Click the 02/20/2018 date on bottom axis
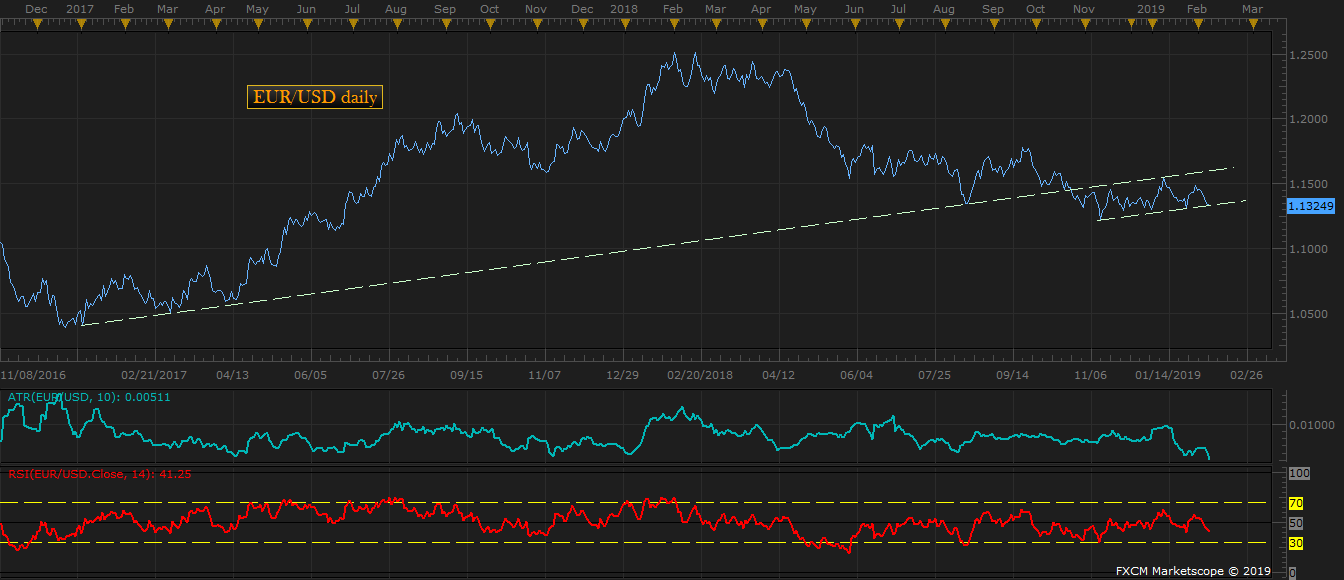The image size is (1344, 580). [700, 375]
